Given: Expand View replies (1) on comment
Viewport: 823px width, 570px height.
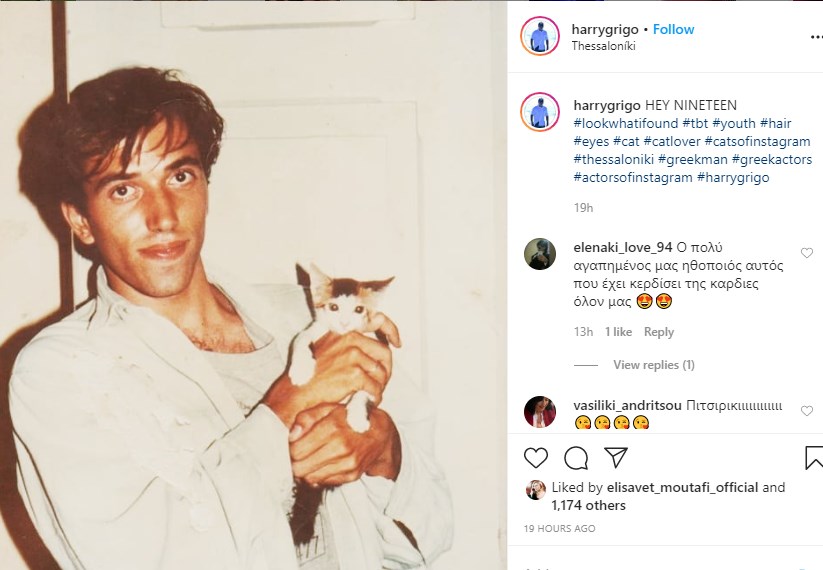Looking at the screenshot, I should [x=653, y=365].
